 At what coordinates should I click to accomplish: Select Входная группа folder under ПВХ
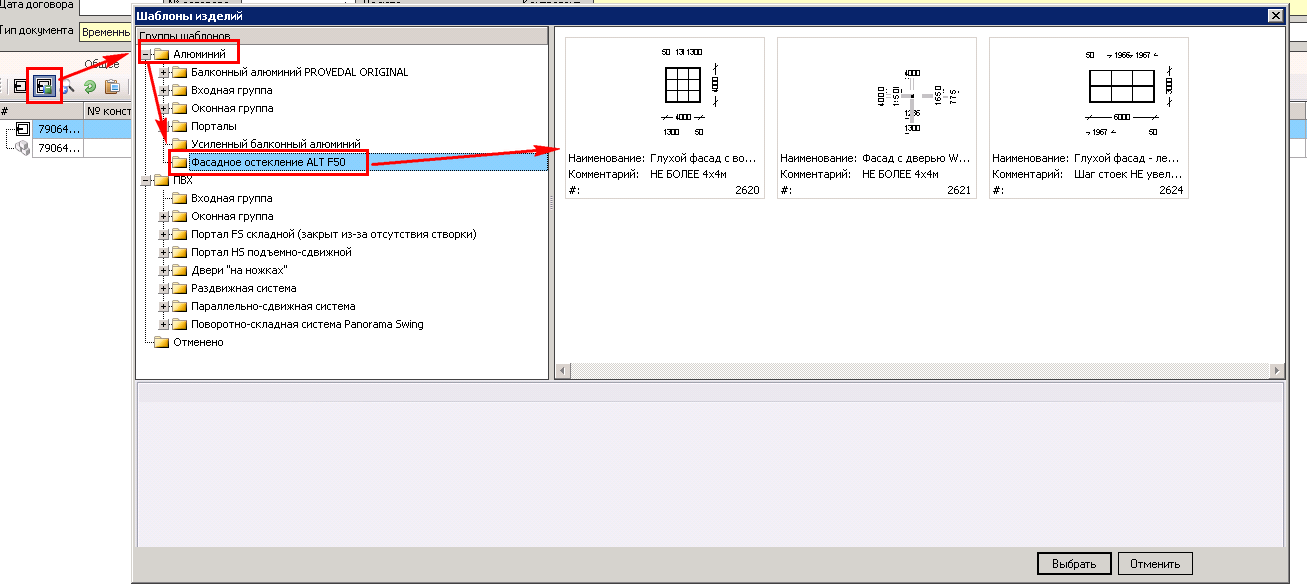[231, 198]
